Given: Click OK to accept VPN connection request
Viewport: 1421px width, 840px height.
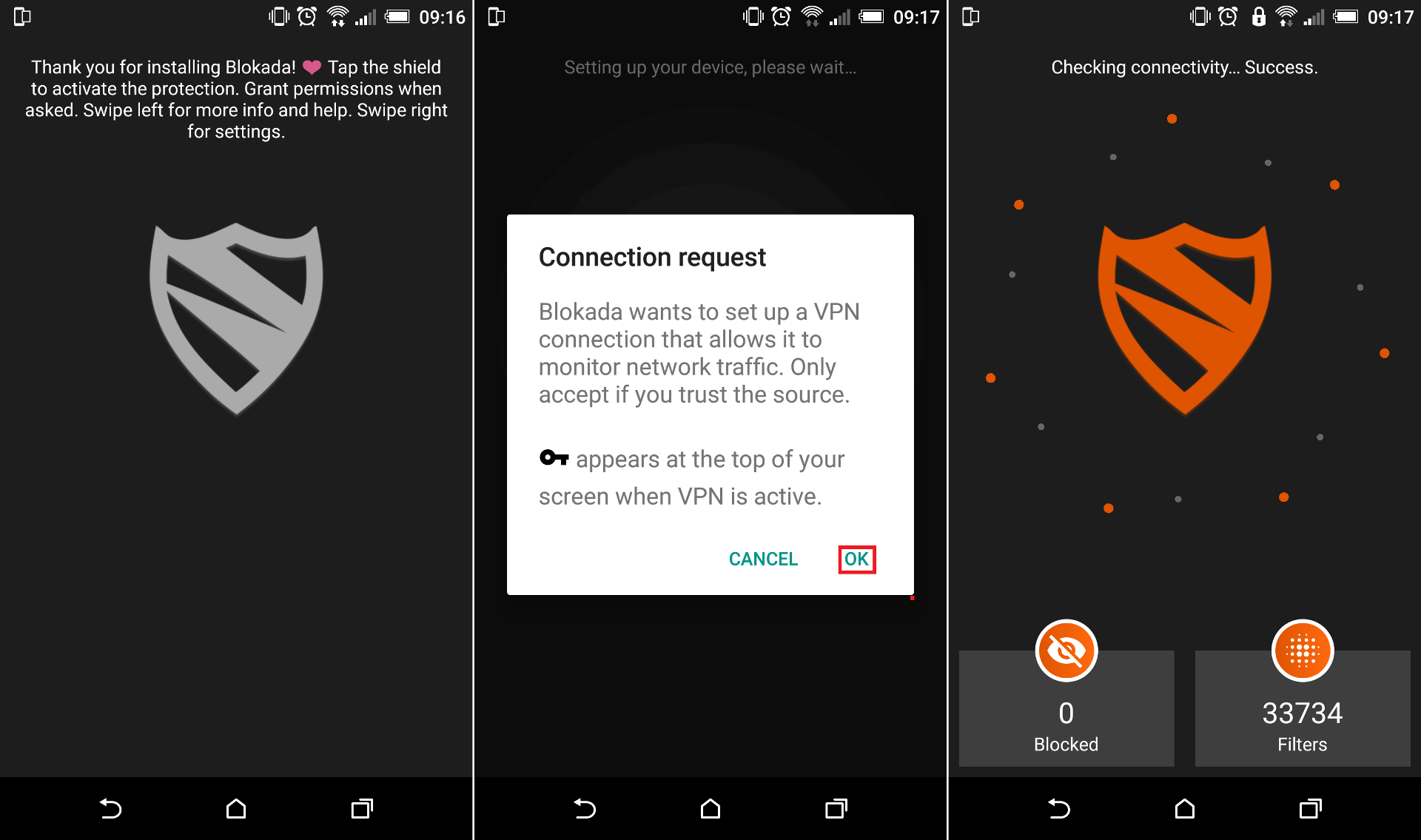Looking at the screenshot, I should [x=856, y=558].
